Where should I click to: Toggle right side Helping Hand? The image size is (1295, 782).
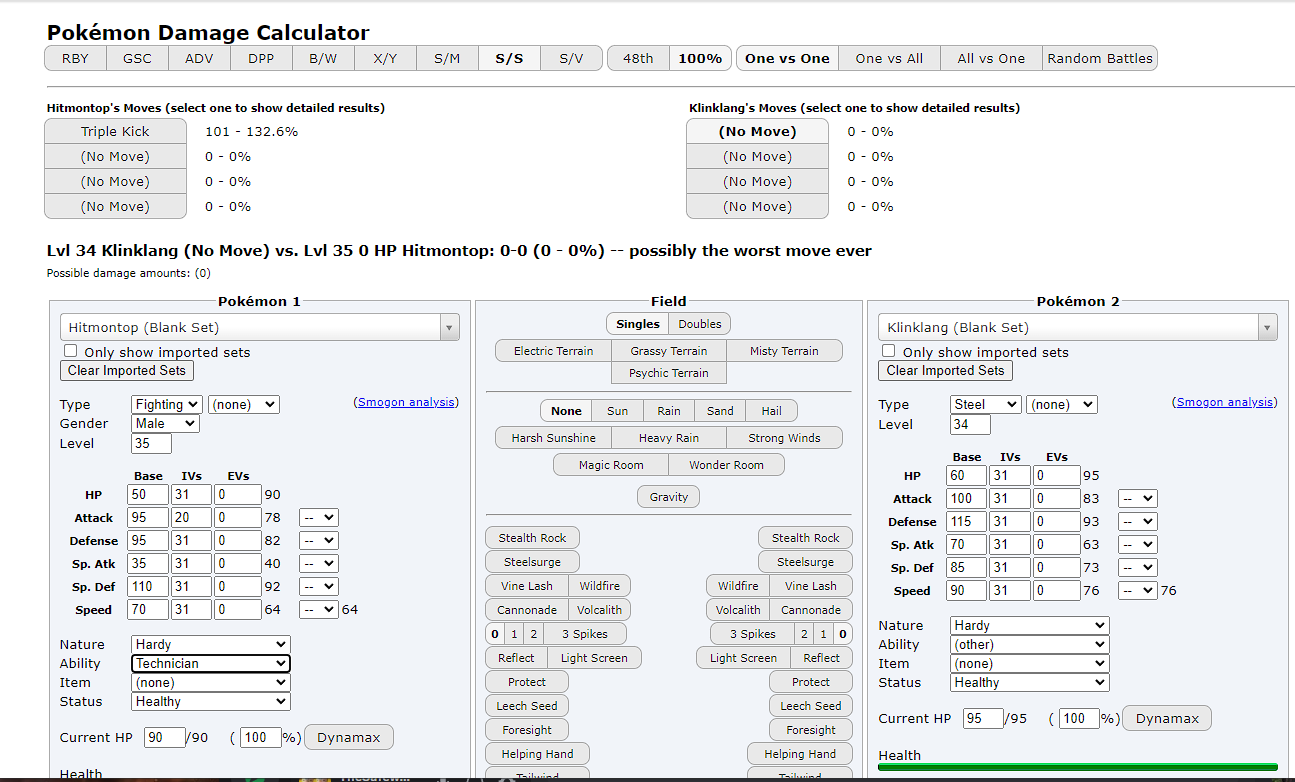pyautogui.click(x=800, y=754)
